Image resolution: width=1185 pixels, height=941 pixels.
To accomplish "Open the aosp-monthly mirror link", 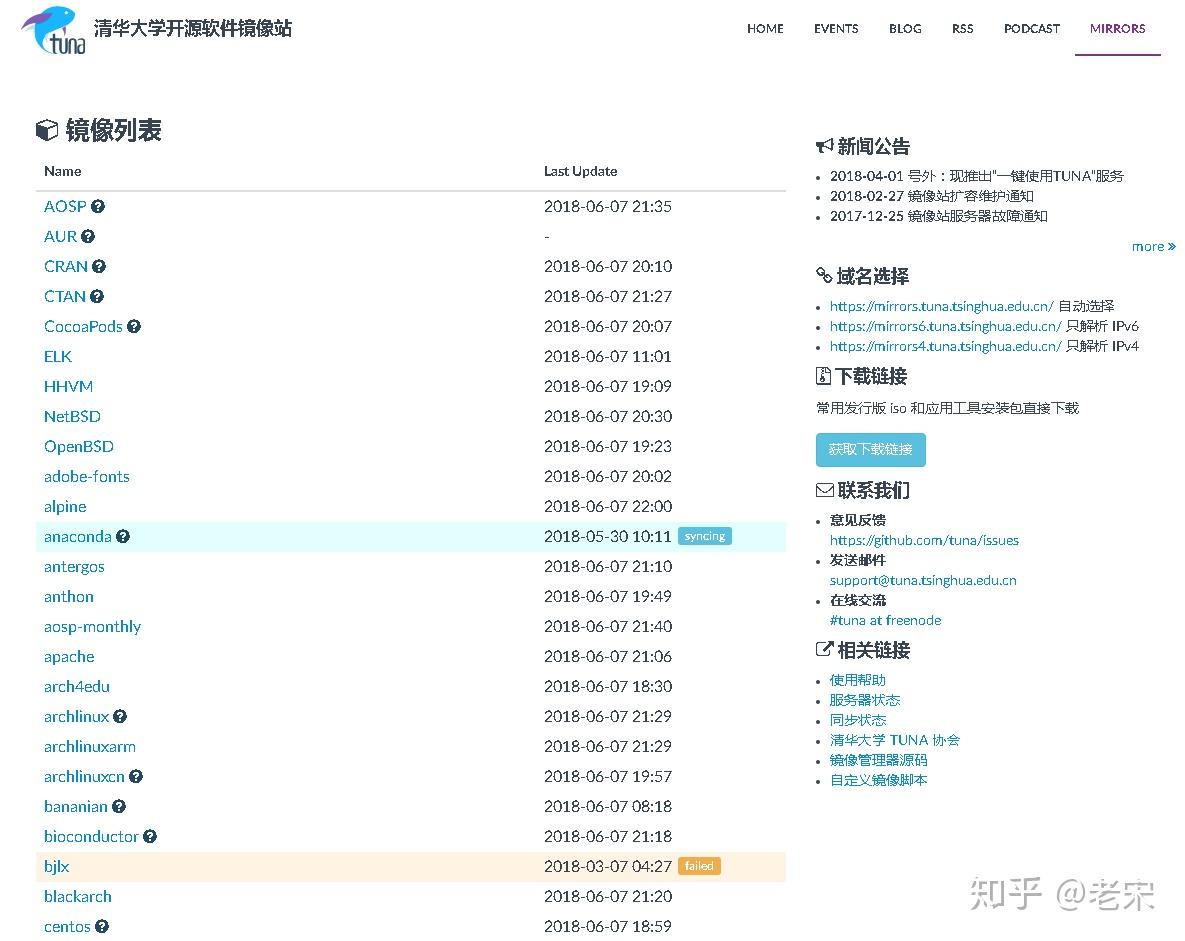I will point(92,627).
